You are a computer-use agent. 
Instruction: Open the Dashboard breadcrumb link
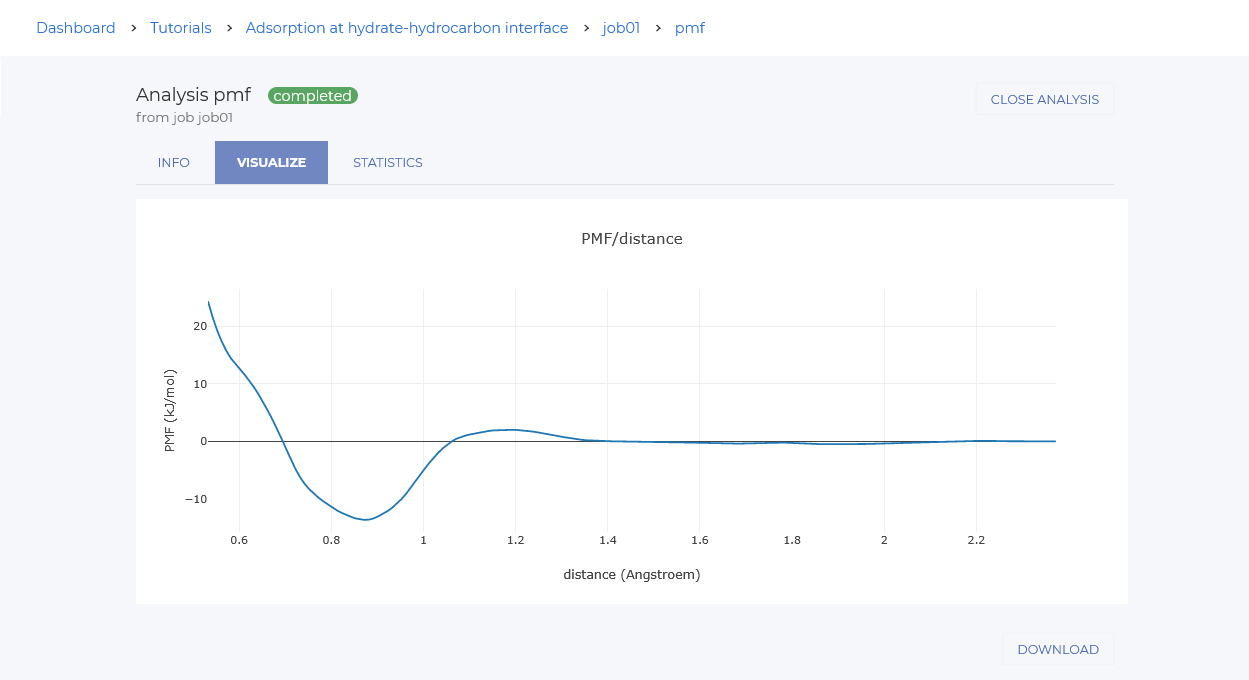[x=76, y=28]
